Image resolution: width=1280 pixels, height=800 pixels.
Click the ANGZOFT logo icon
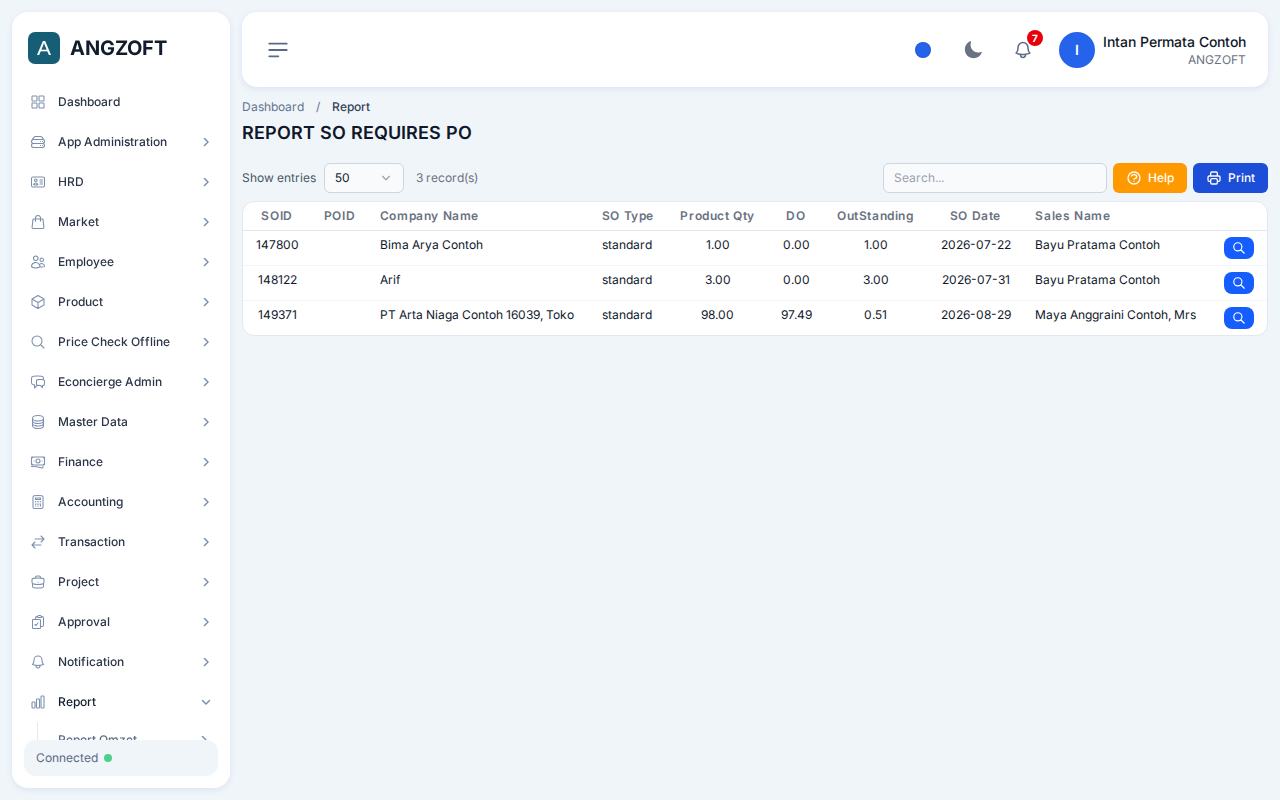pos(44,48)
